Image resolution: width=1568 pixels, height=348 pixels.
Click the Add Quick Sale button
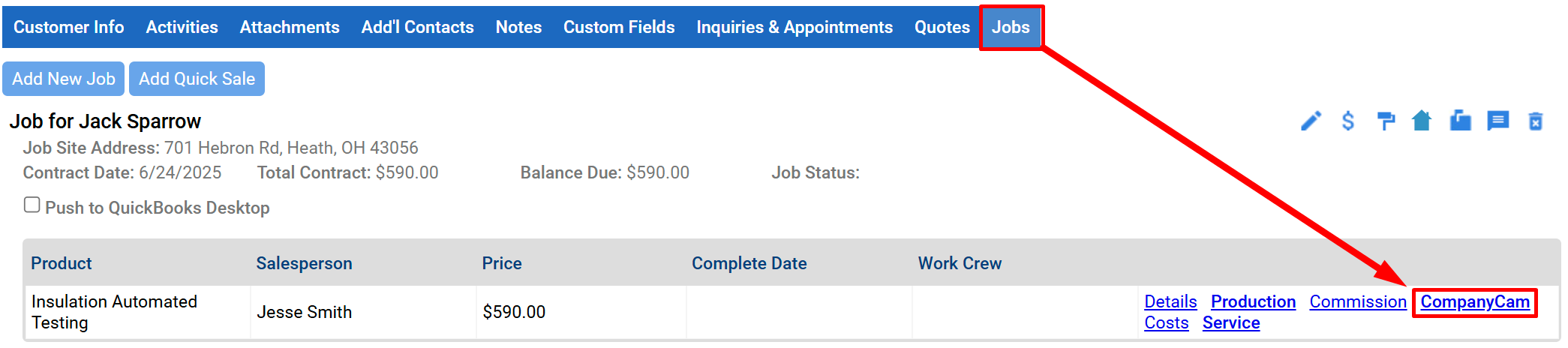click(x=197, y=79)
